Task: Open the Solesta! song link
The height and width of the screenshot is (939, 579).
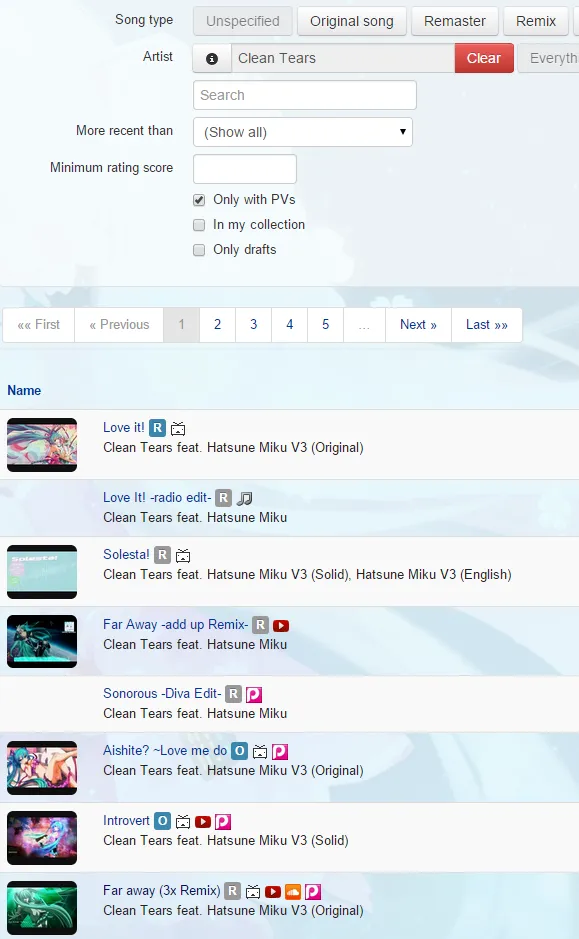Action: coord(126,555)
